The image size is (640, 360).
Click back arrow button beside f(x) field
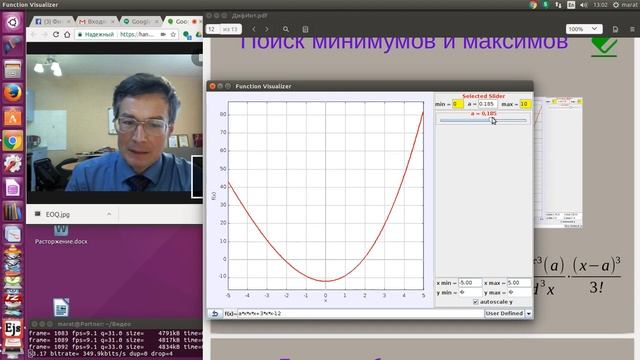tap(215, 313)
